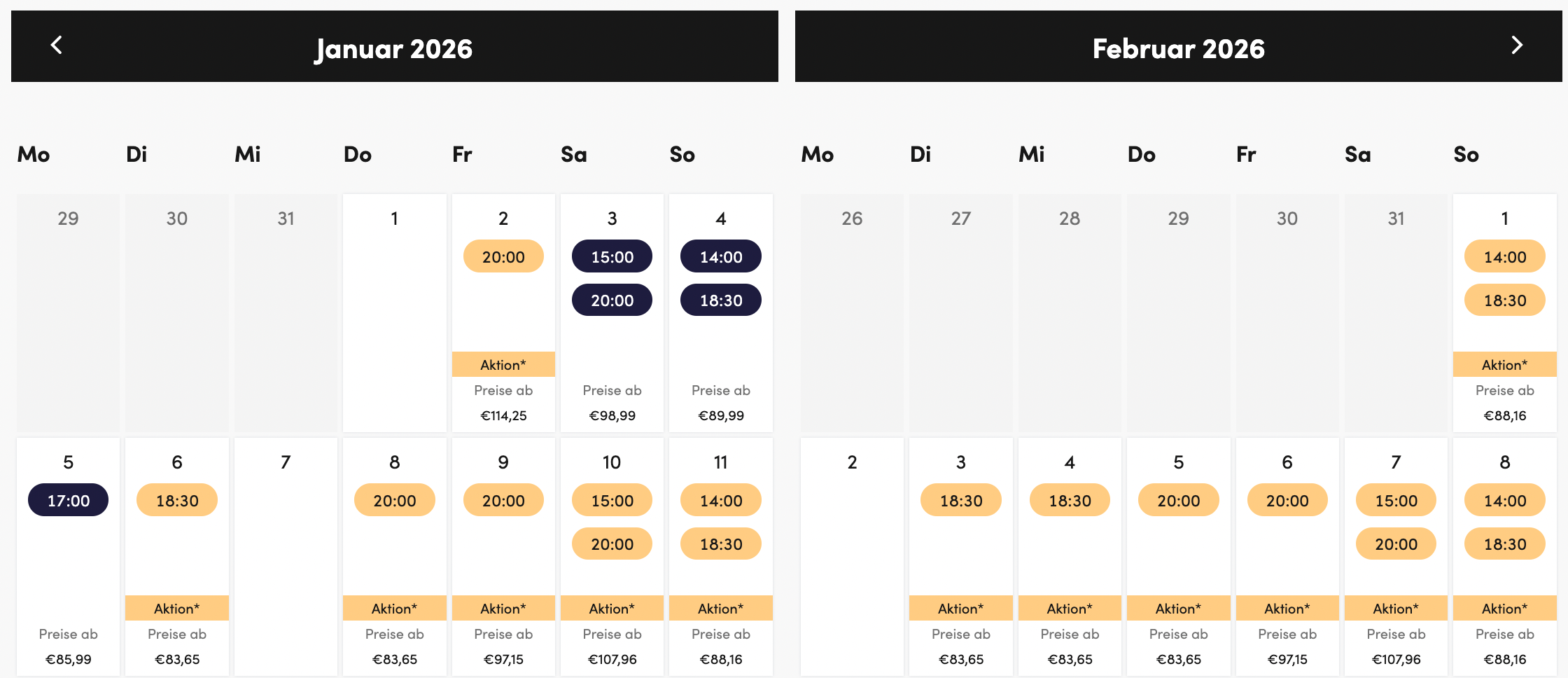Go to previous month with left arrow
Viewport: 1568px width, 678px height.
click(x=57, y=46)
